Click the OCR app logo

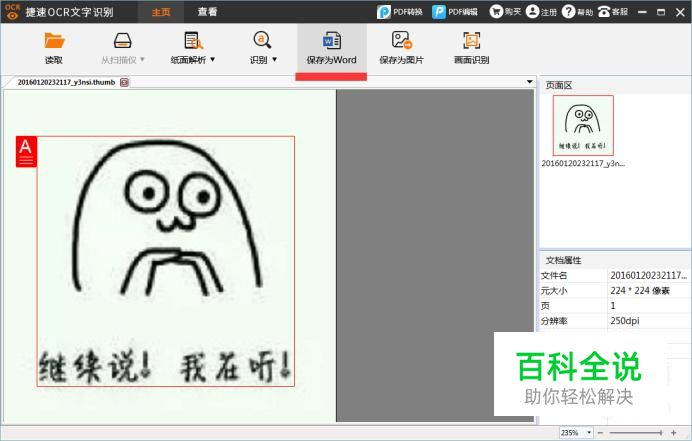coord(12,11)
